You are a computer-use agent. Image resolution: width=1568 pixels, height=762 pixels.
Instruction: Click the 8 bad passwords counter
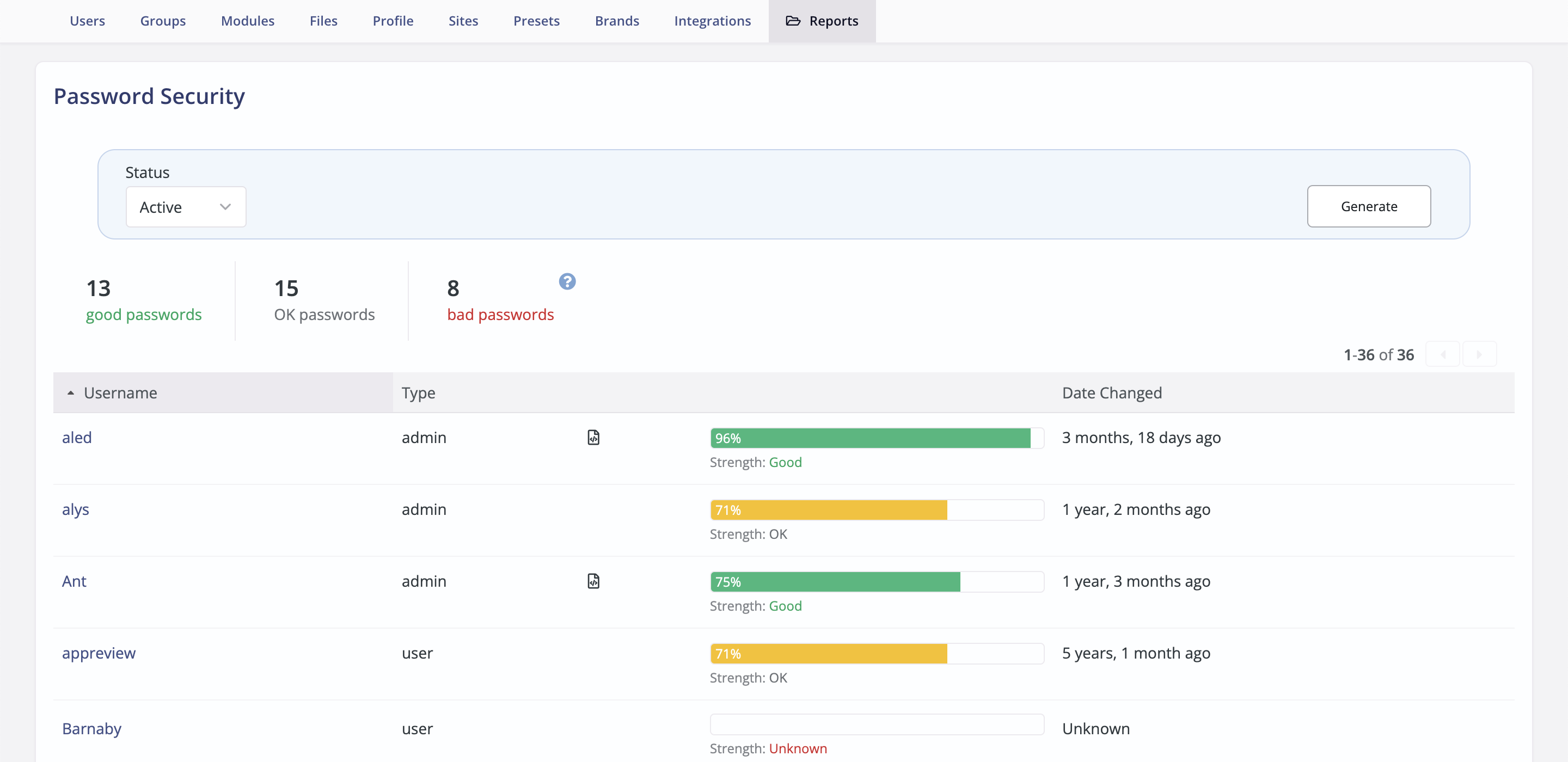[x=500, y=300]
